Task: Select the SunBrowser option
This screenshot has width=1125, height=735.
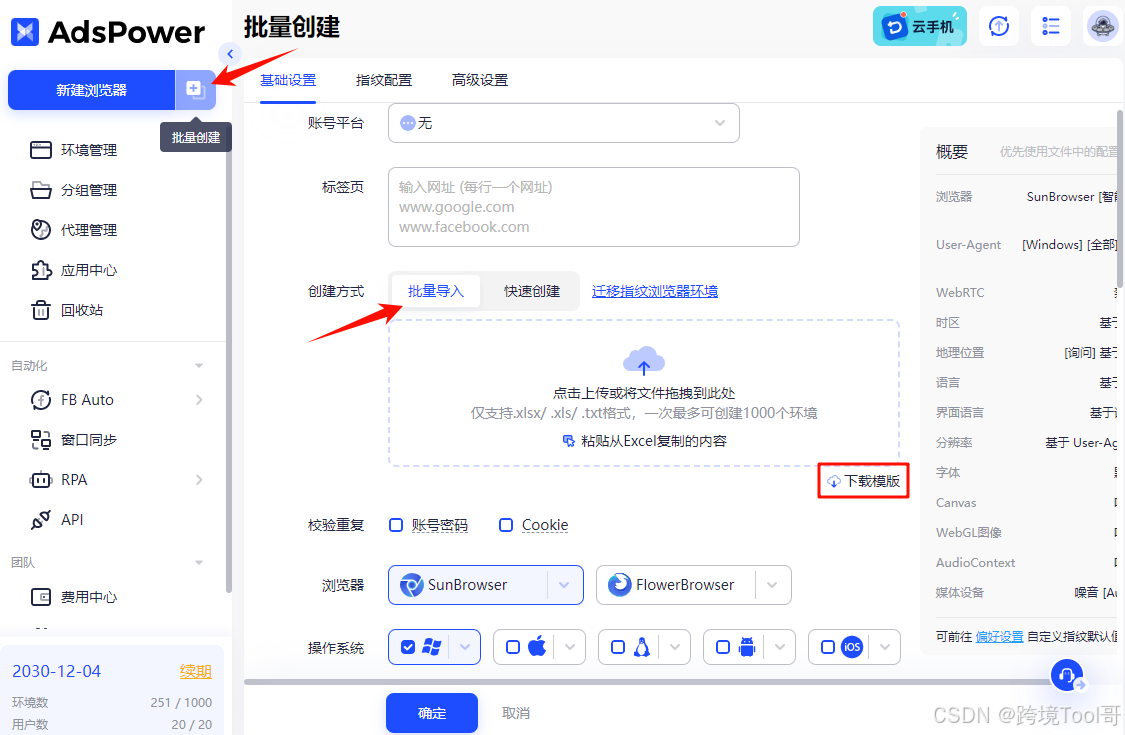Action: 468,585
